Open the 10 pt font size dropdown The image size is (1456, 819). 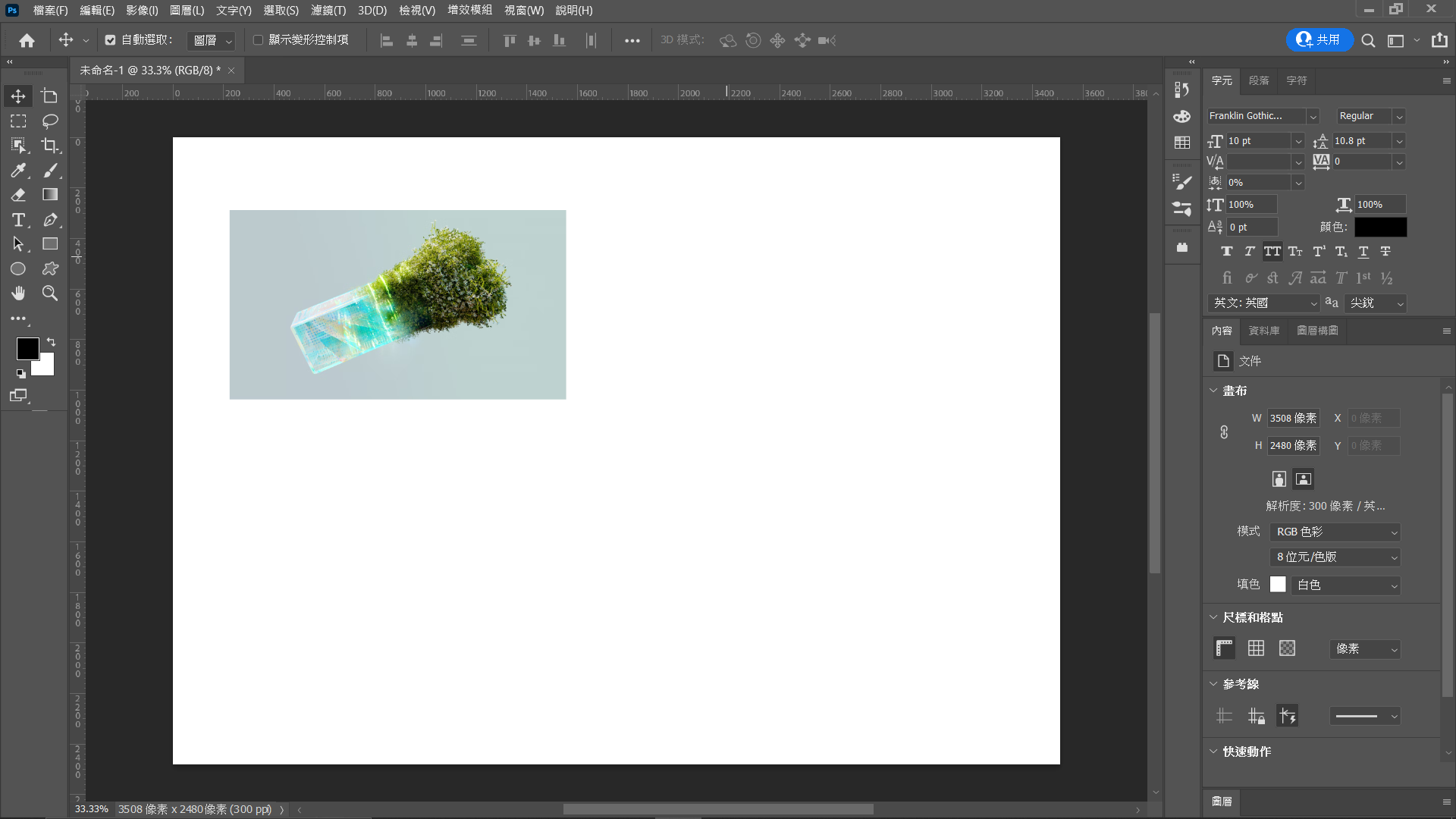point(1298,142)
